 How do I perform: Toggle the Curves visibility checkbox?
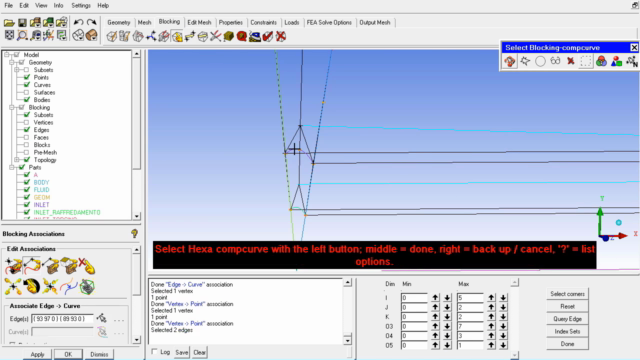tap(27, 84)
